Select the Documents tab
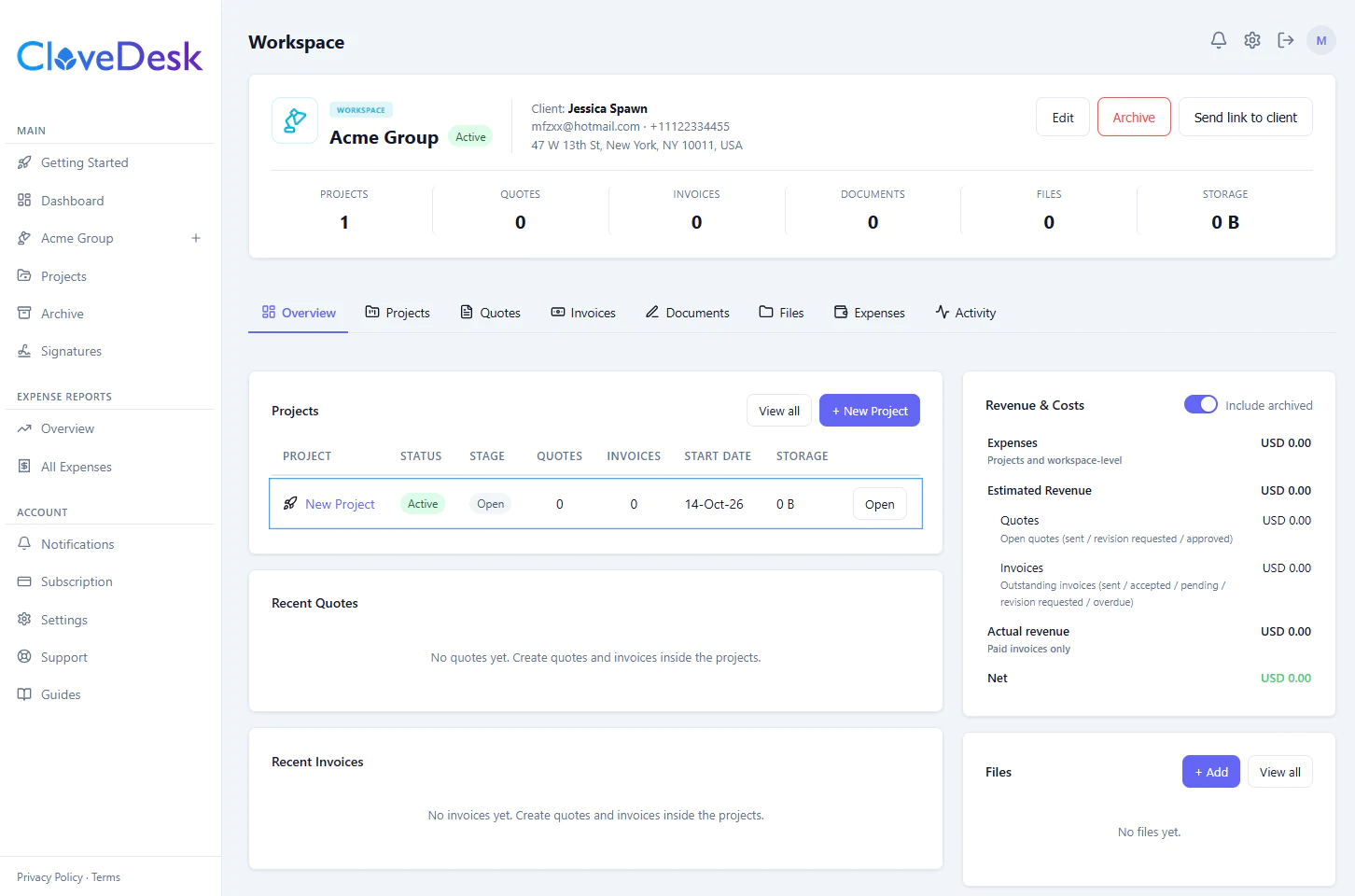This screenshot has height=896, width=1355. coord(688,313)
